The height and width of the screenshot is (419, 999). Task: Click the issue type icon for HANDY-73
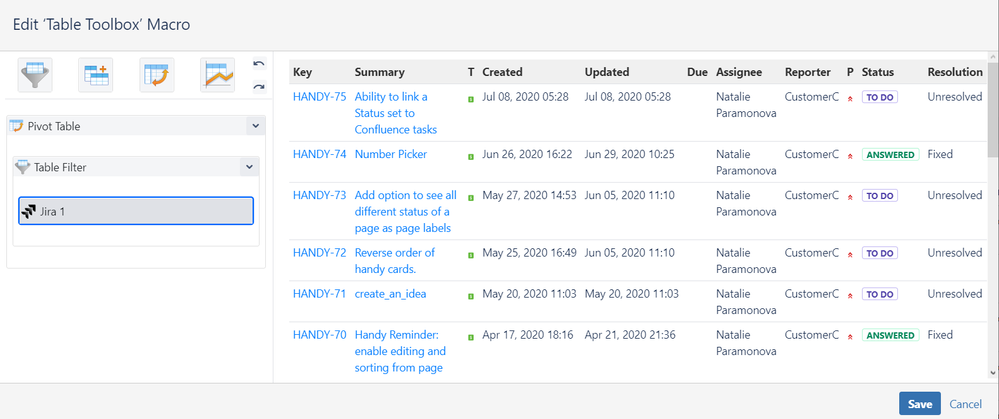(471, 197)
